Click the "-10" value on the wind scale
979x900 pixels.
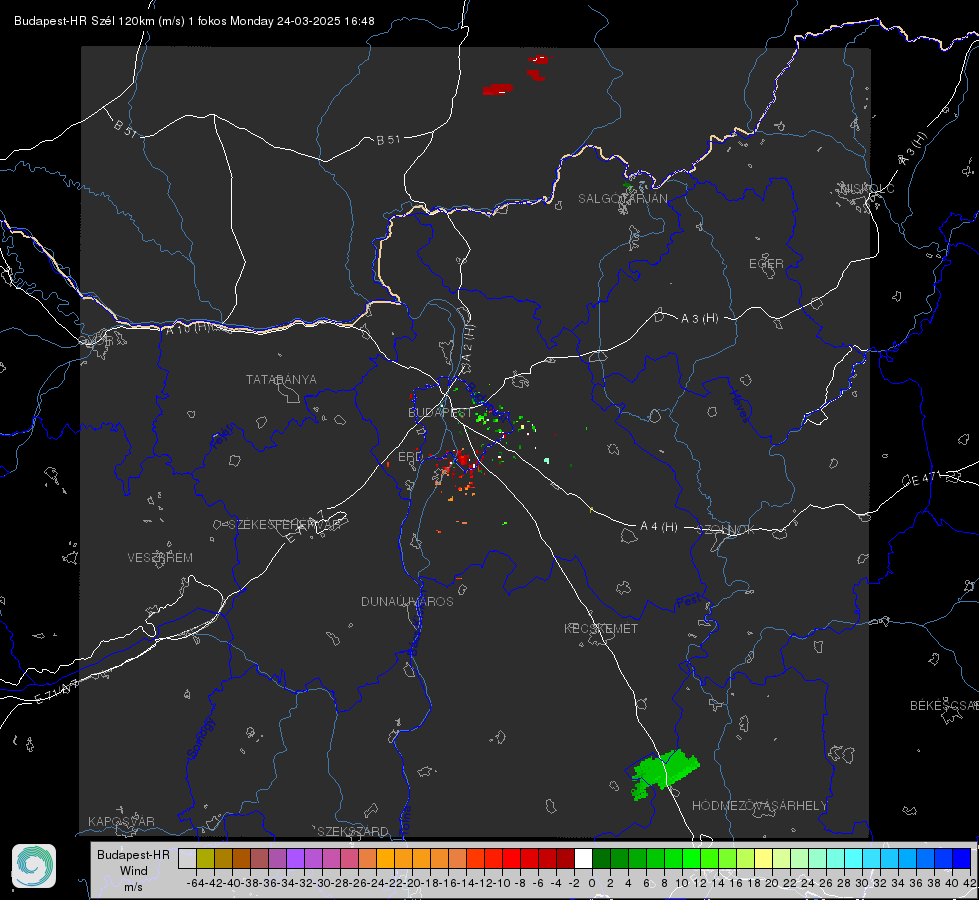pyautogui.click(x=501, y=883)
